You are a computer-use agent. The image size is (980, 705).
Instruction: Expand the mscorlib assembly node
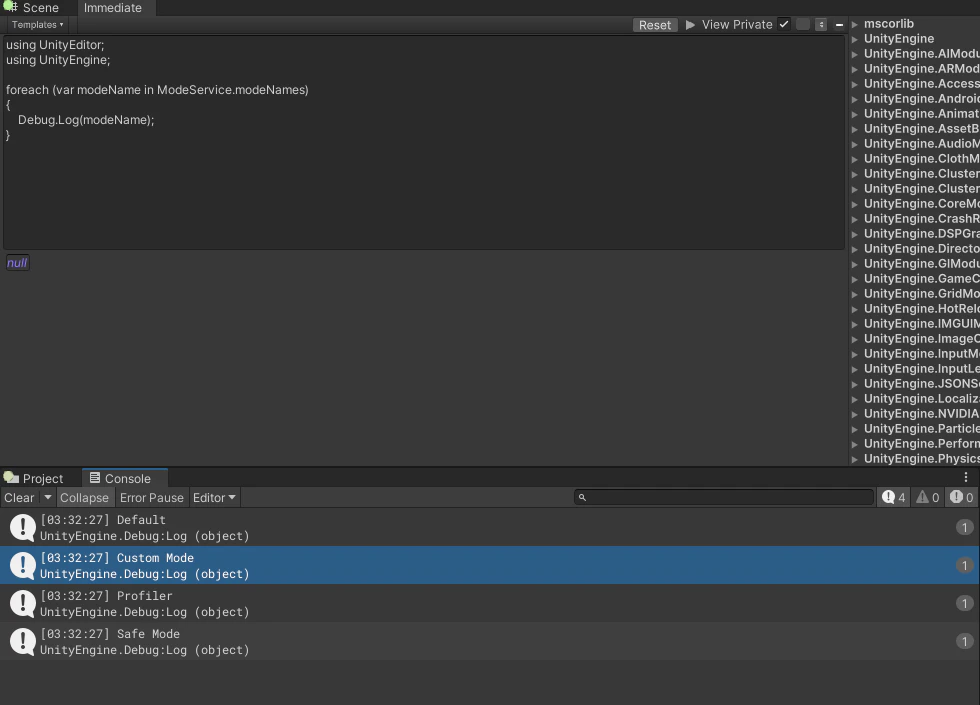[854, 24]
